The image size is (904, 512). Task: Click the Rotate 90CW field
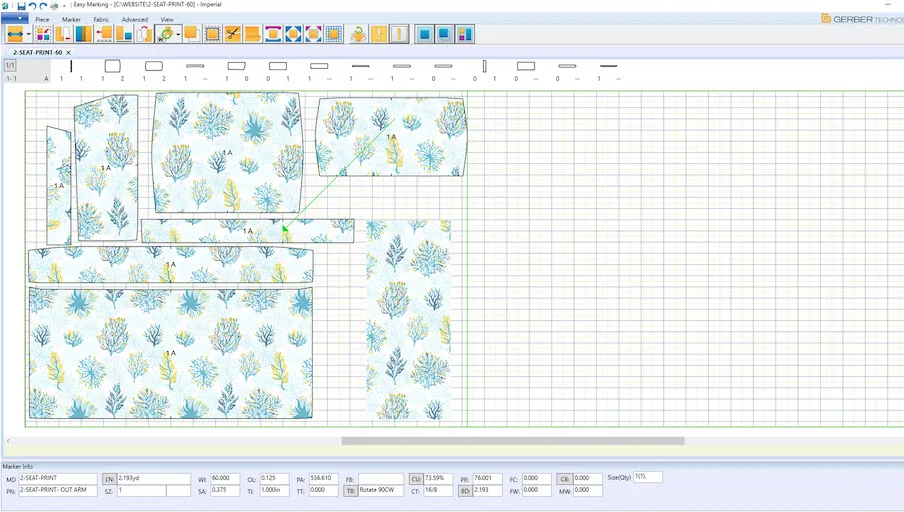[x=381, y=491]
